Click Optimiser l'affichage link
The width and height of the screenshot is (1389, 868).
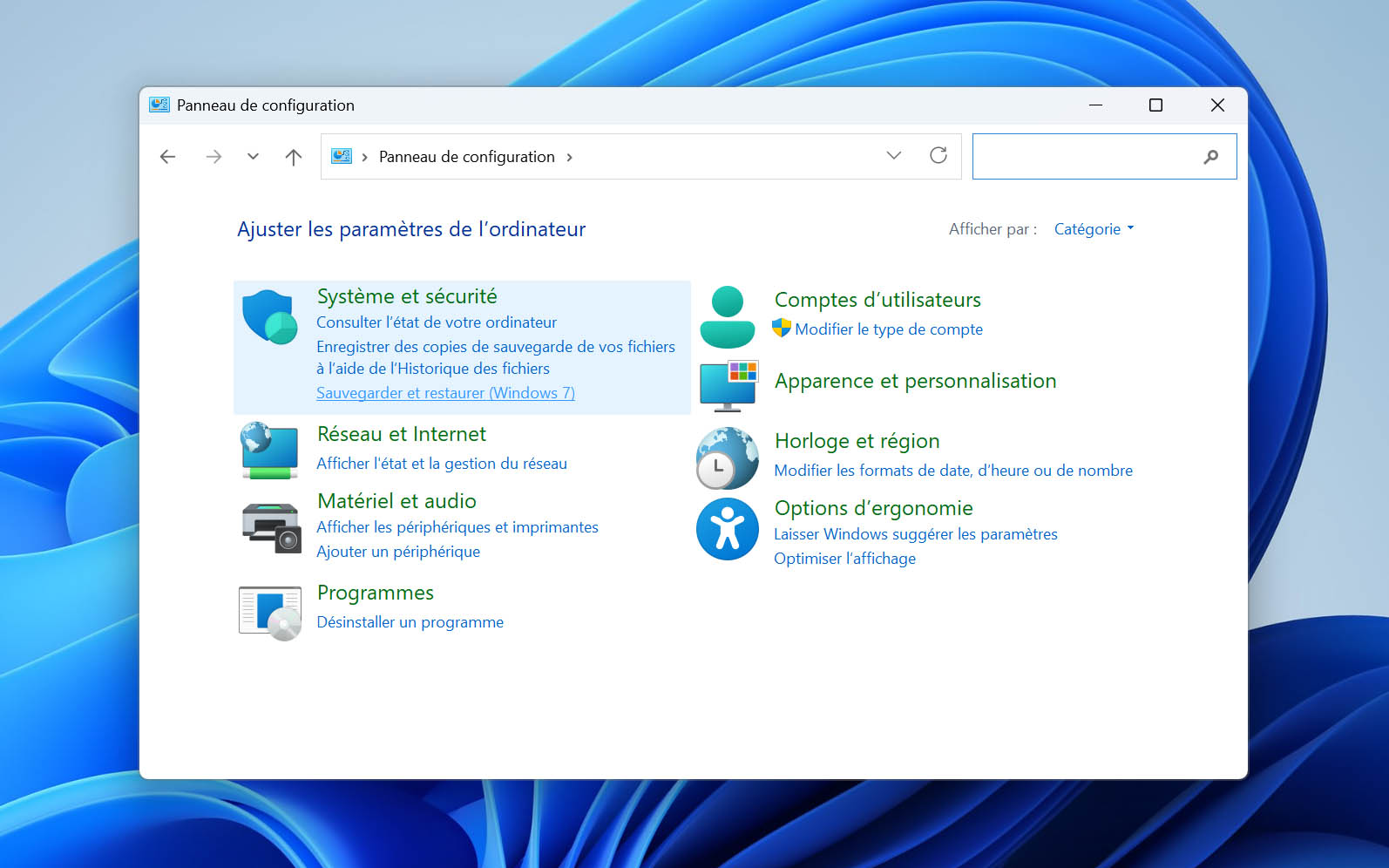tap(844, 559)
